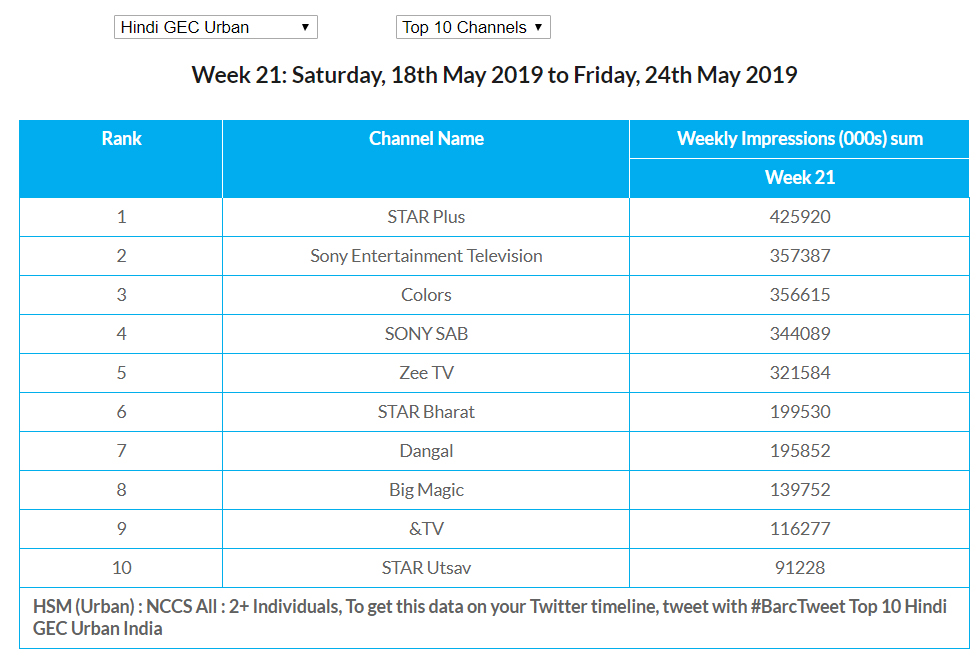This screenshot has height=671, width=977.
Task: Click the 425920 impressions value
Action: pos(799,217)
